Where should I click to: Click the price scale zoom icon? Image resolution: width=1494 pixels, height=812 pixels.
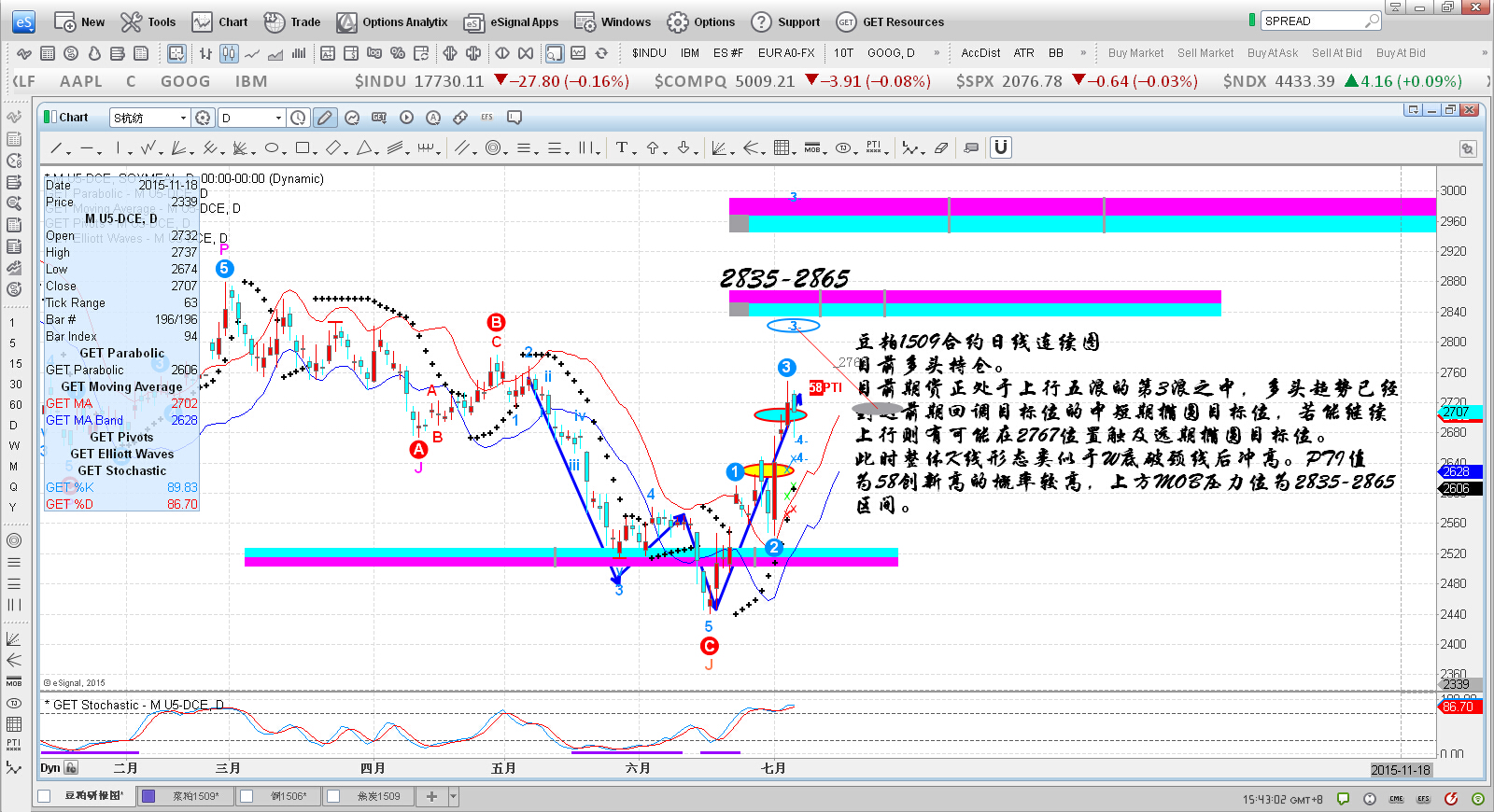pos(1468,148)
